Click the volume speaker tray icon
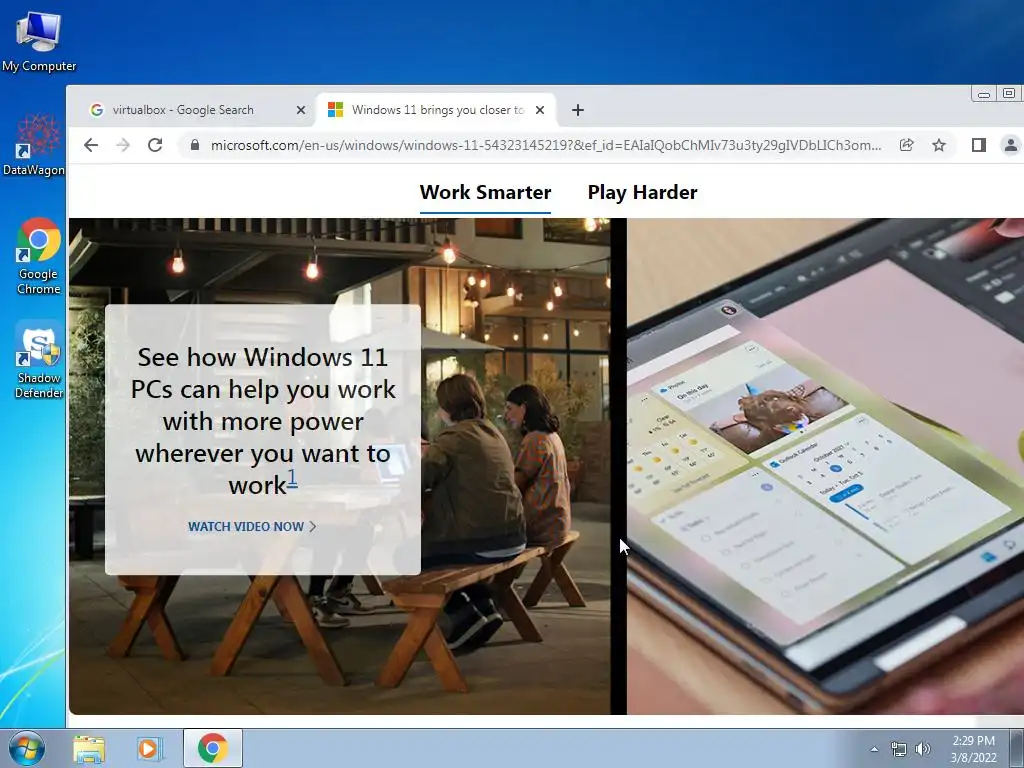Image resolution: width=1024 pixels, height=768 pixels. [923, 749]
